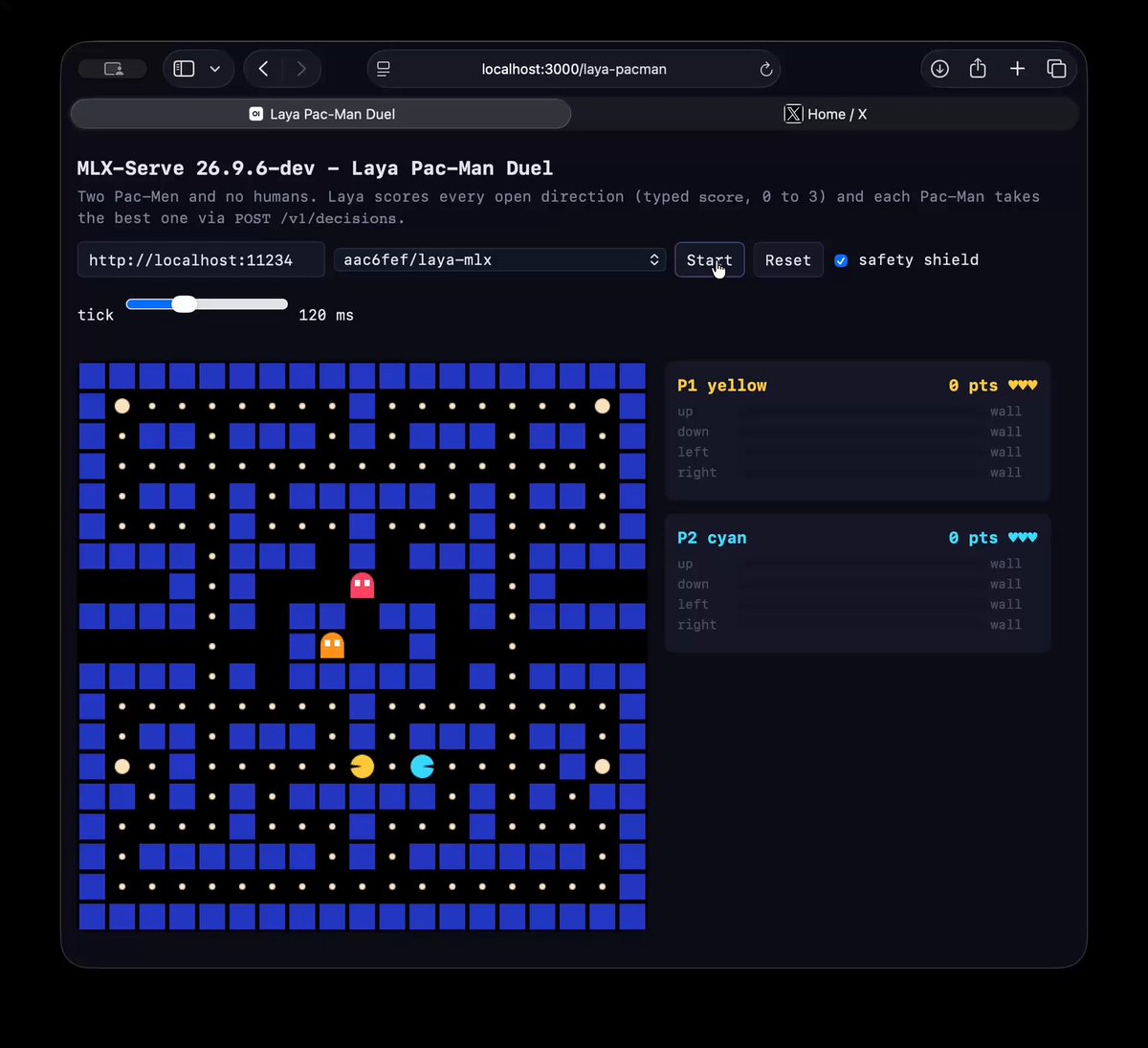This screenshot has width=1148, height=1048.
Task: Click the browser forward arrow
Action: (301, 69)
